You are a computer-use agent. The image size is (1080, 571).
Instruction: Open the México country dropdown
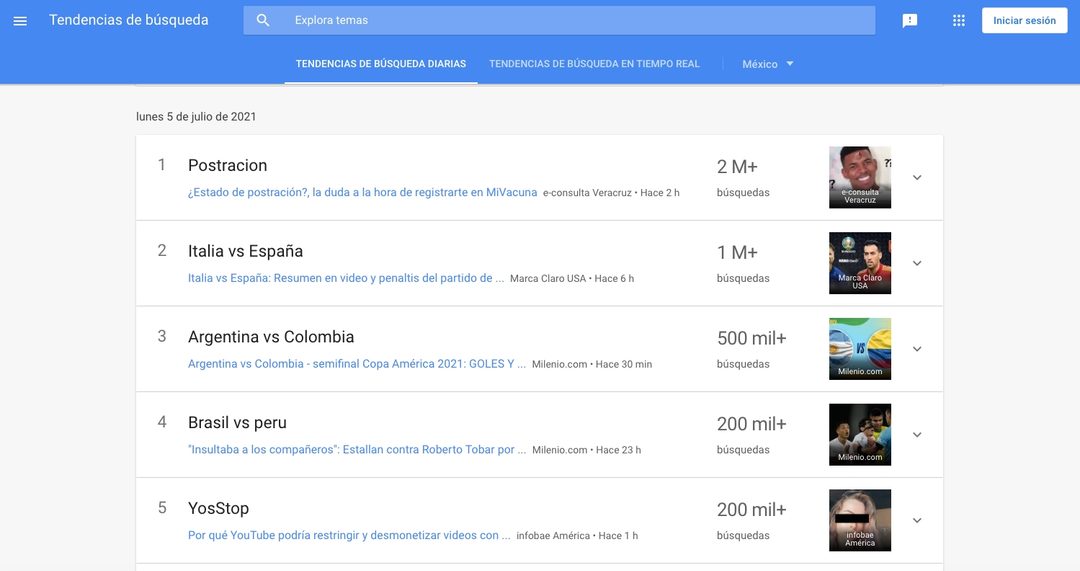coord(768,64)
